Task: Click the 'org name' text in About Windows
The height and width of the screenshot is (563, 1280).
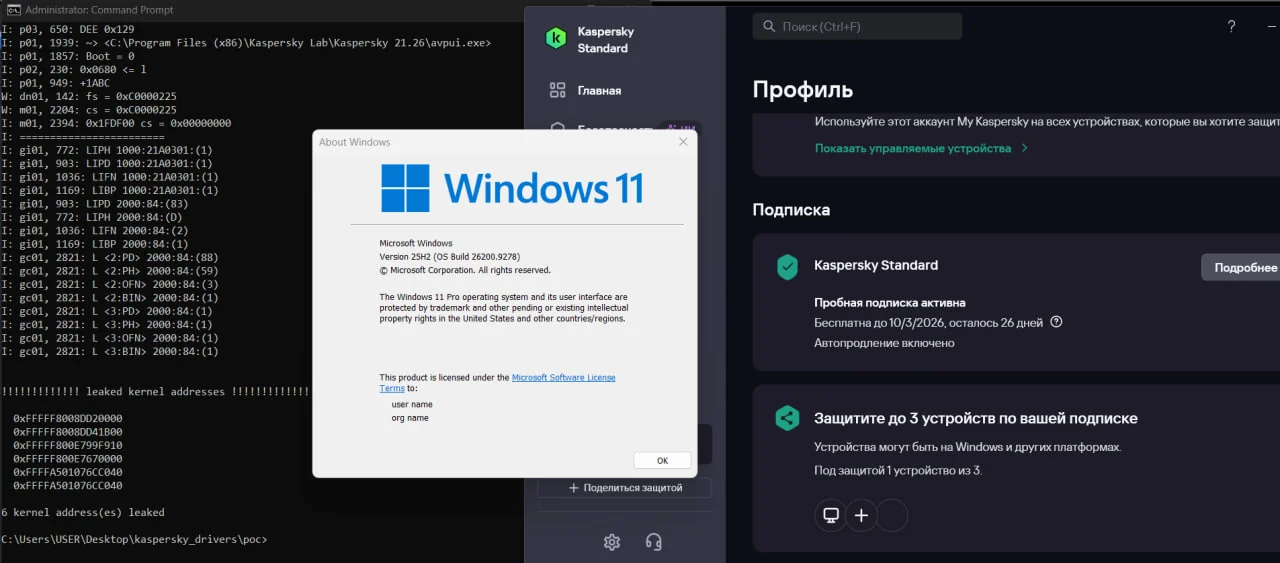Action: pos(410,418)
